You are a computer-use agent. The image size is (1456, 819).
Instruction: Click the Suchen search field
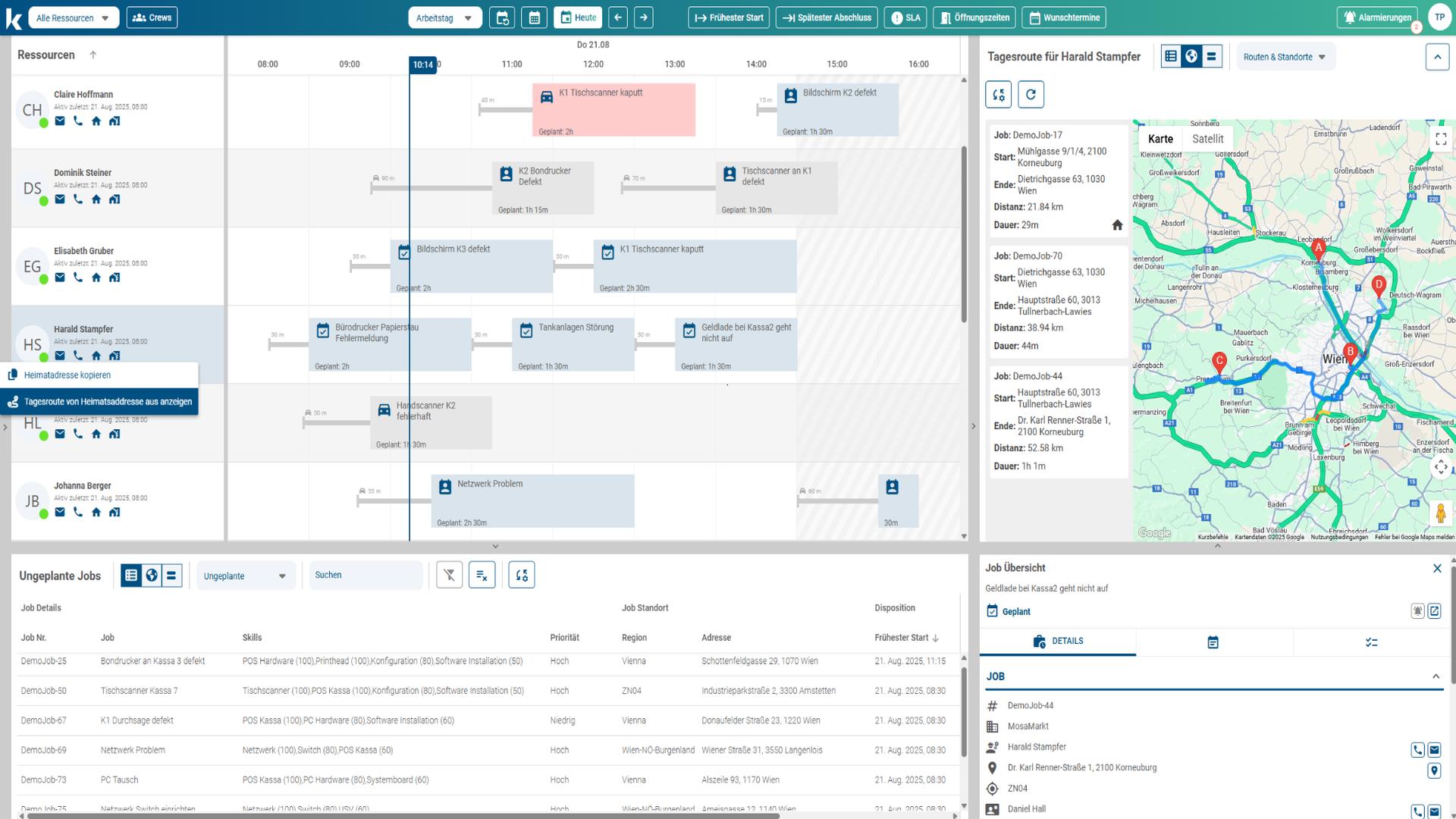(364, 576)
